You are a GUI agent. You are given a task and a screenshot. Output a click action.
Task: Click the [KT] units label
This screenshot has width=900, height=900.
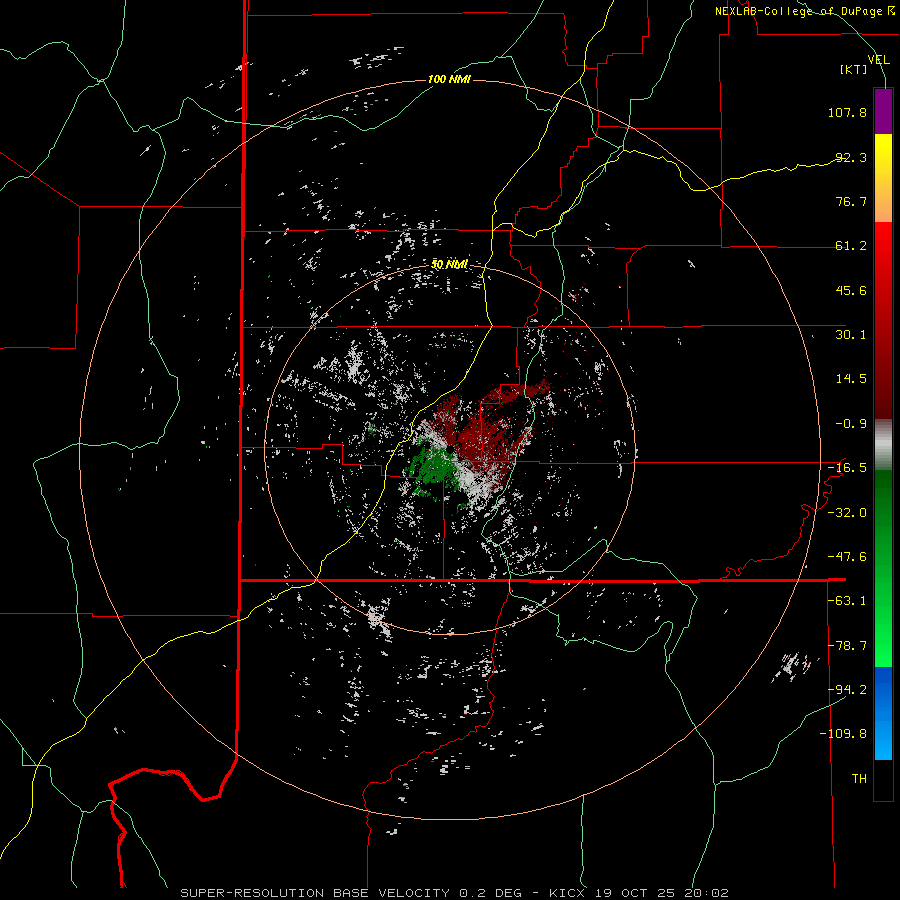click(854, 69)
